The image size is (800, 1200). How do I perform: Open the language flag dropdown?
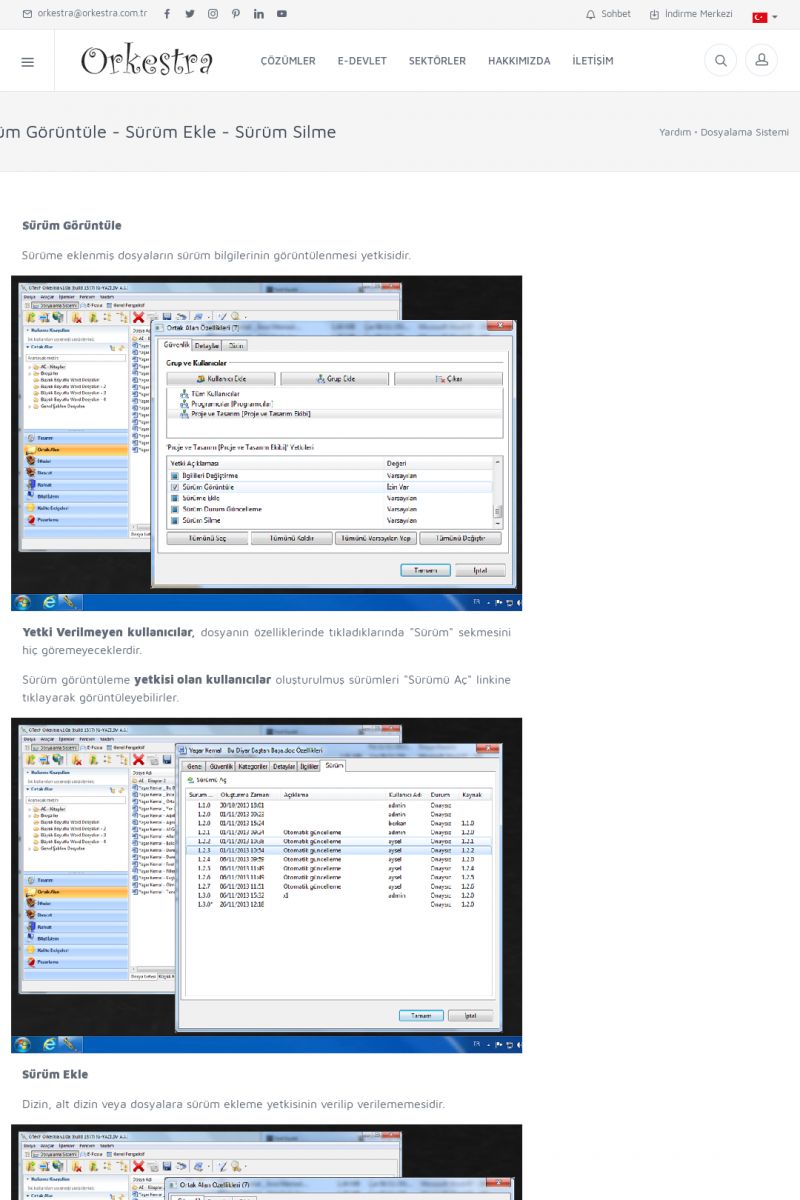[x=764, y=16]
